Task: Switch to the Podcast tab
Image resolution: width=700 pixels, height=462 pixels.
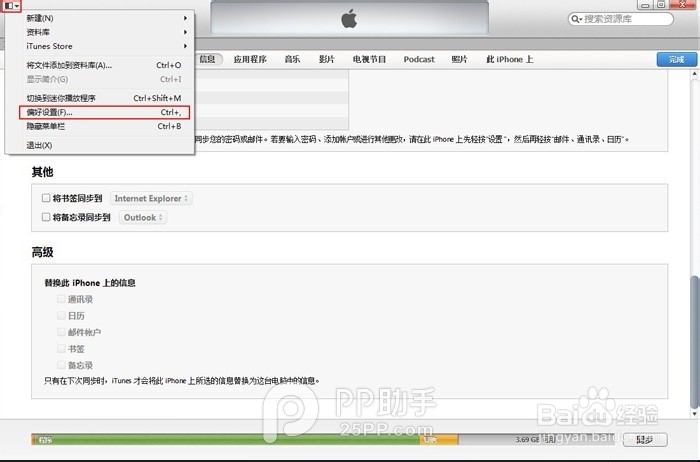Action: tap(419, 59)
